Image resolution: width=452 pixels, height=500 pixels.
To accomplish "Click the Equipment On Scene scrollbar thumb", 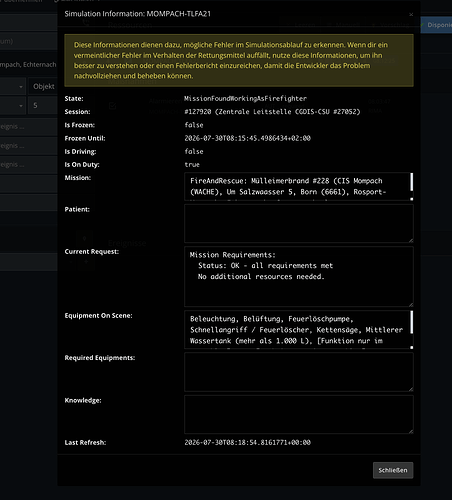I will pos(412,322).
